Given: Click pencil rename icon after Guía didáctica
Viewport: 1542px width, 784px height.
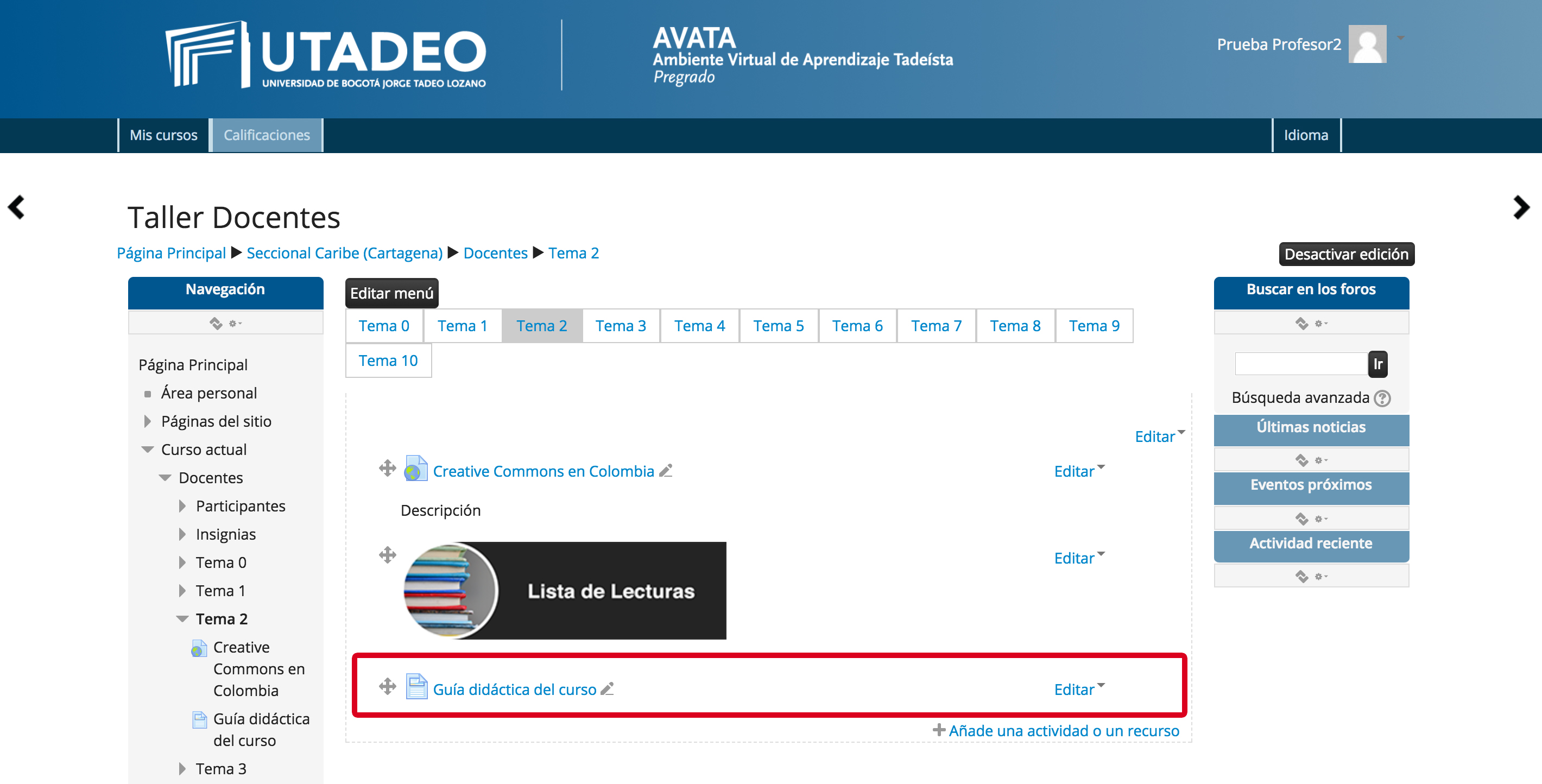Looking at the screenshot, I should 607,689.
